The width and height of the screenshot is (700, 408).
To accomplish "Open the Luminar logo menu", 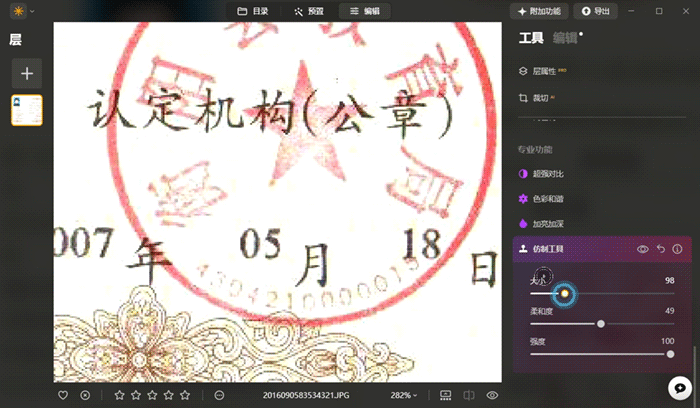I will (18, 11).
